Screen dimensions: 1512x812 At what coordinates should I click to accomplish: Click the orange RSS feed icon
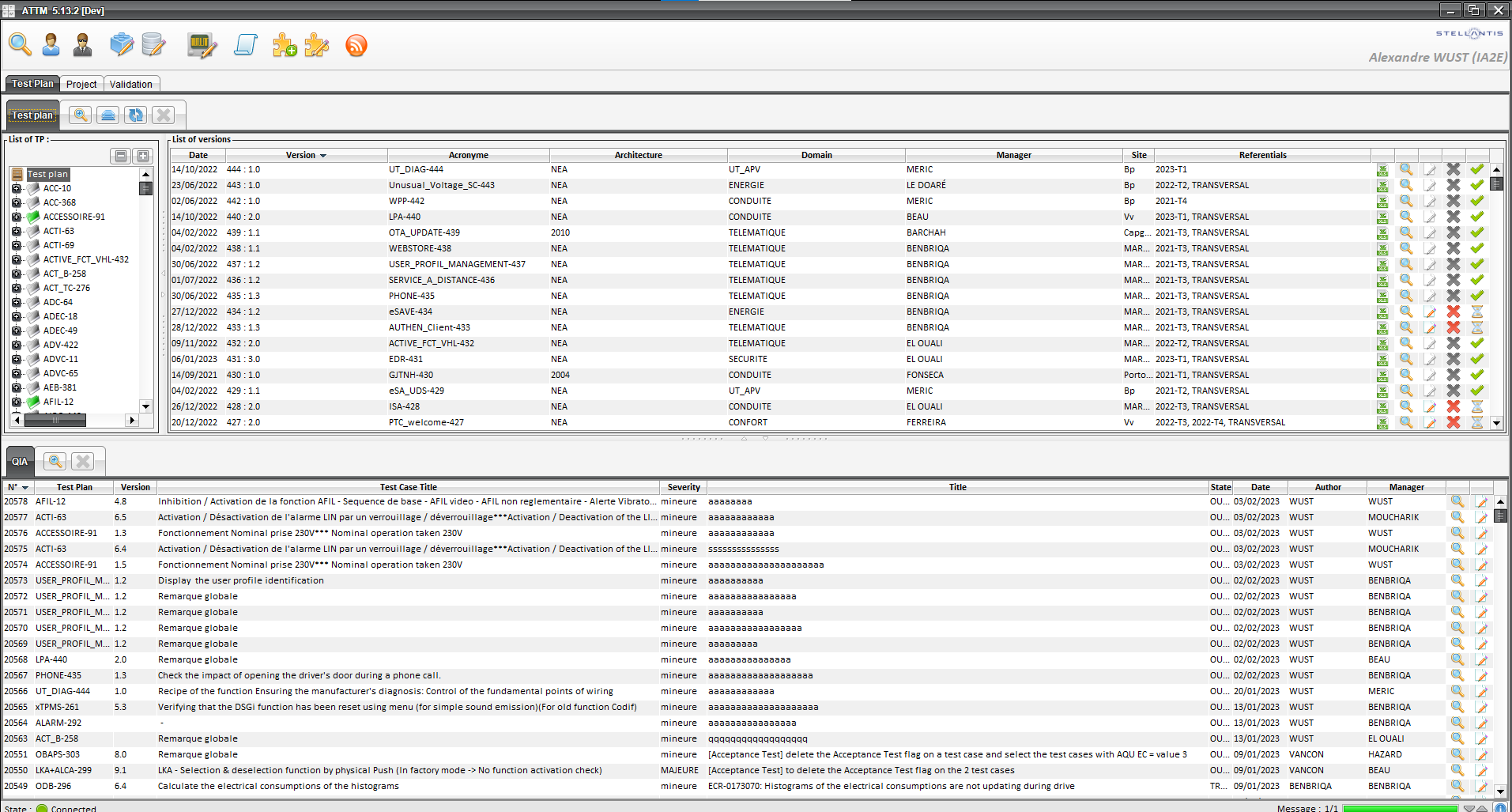356,46
